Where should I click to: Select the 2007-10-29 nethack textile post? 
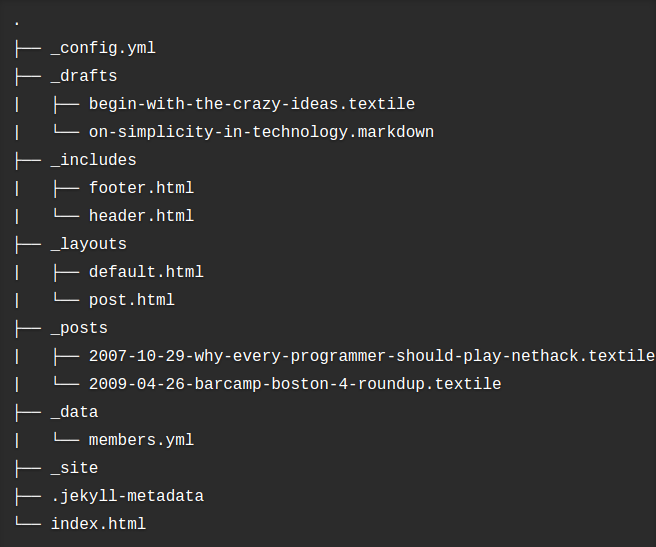pyautogui.click(x=372, y=356)
